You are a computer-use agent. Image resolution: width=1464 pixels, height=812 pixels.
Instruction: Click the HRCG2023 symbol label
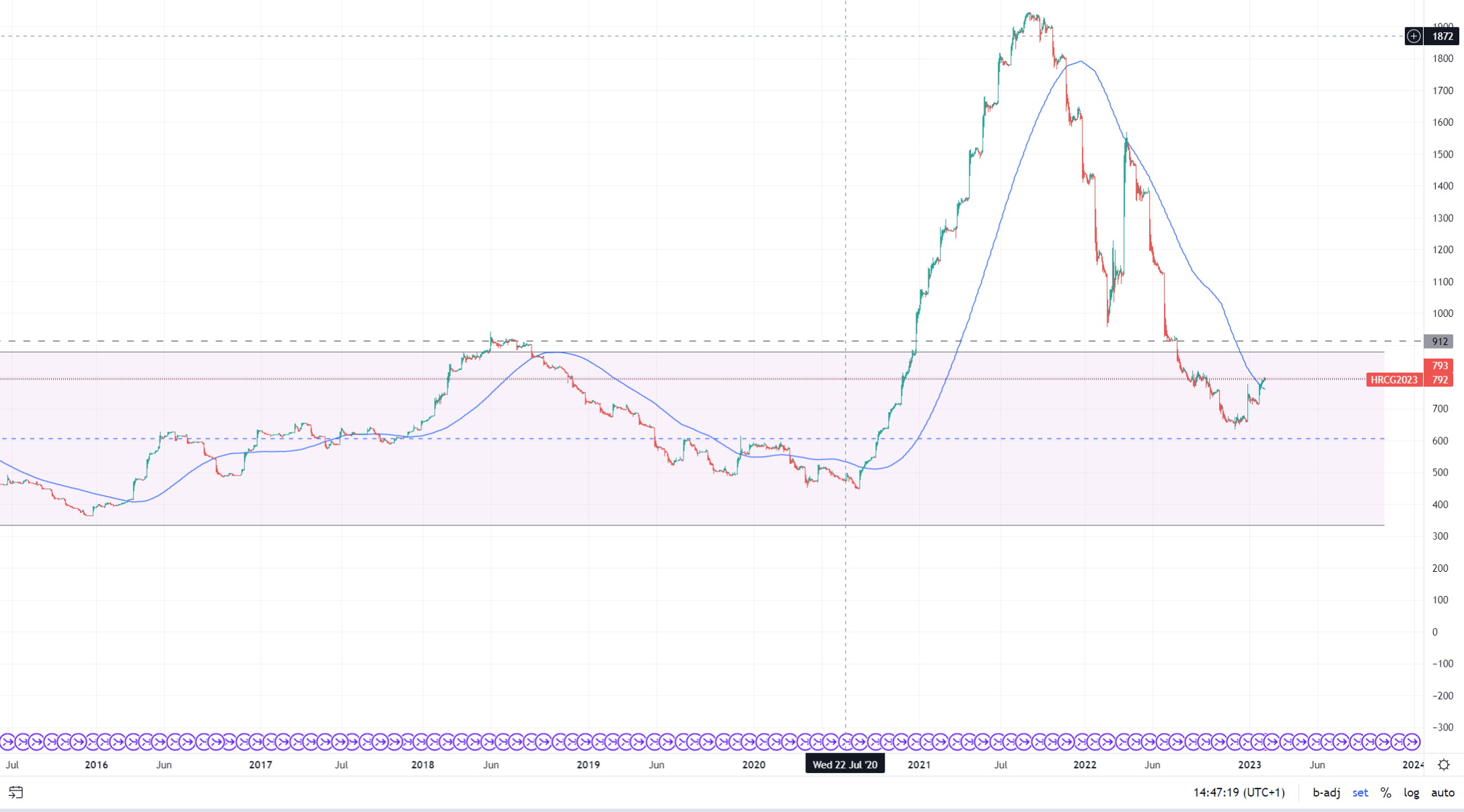1394,380
